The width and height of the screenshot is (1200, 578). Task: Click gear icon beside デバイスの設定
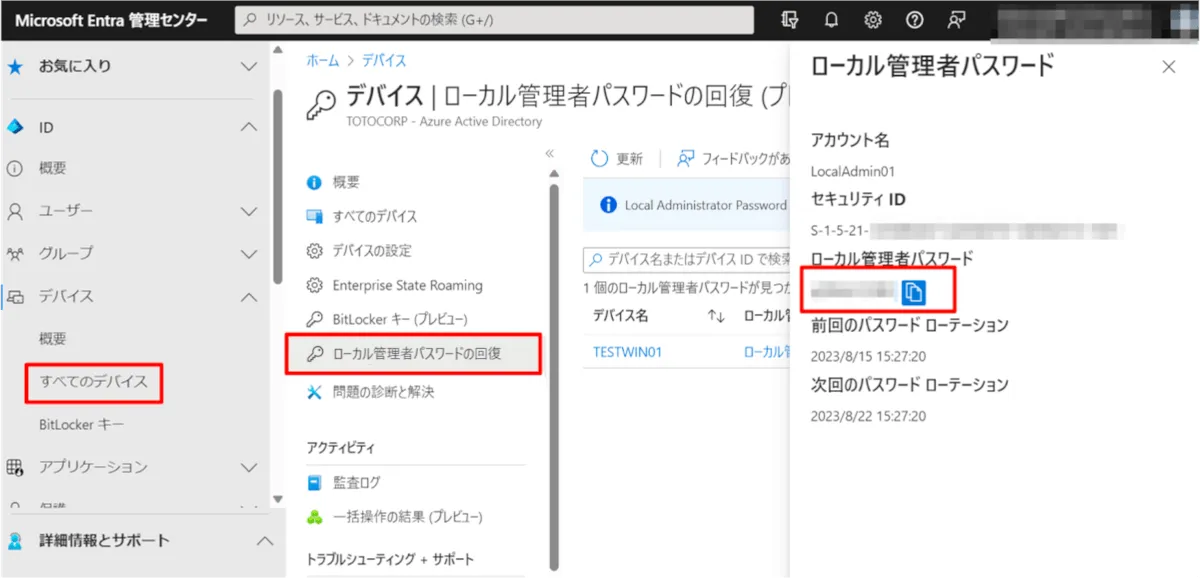pos(315,250)
